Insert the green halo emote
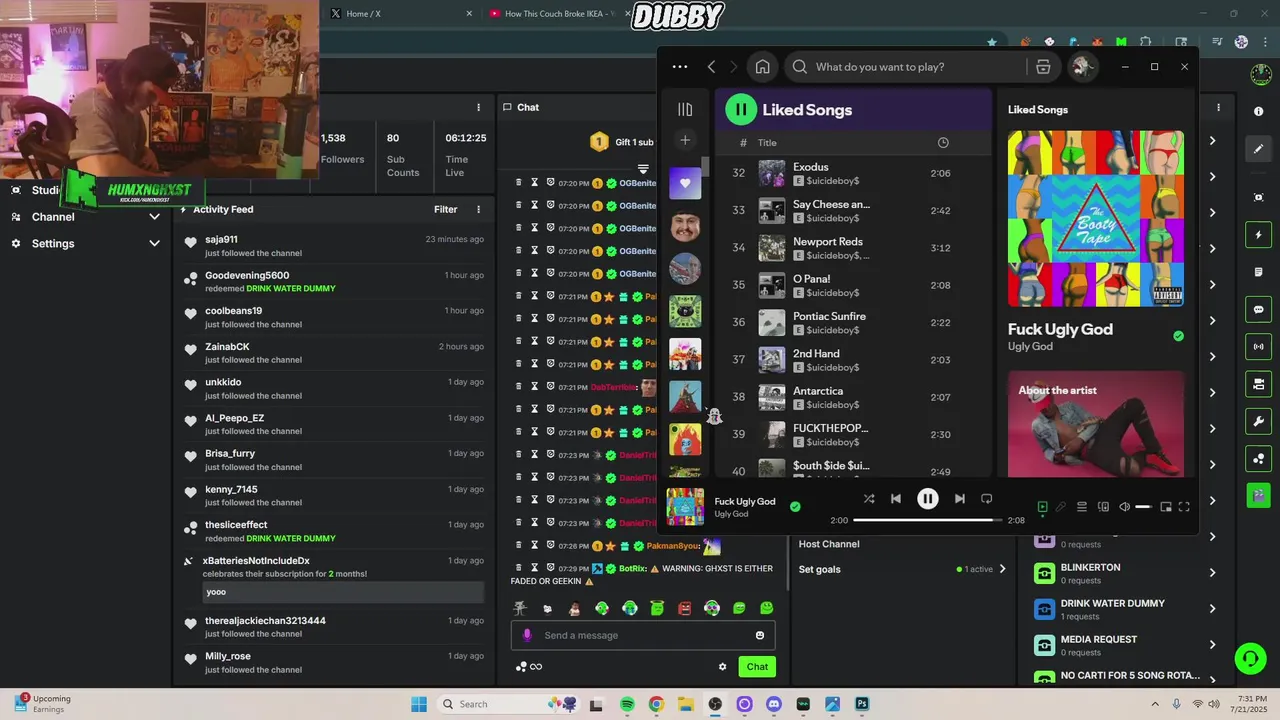1280x720 pixels. pyautogui.click(x=657, y=608)
